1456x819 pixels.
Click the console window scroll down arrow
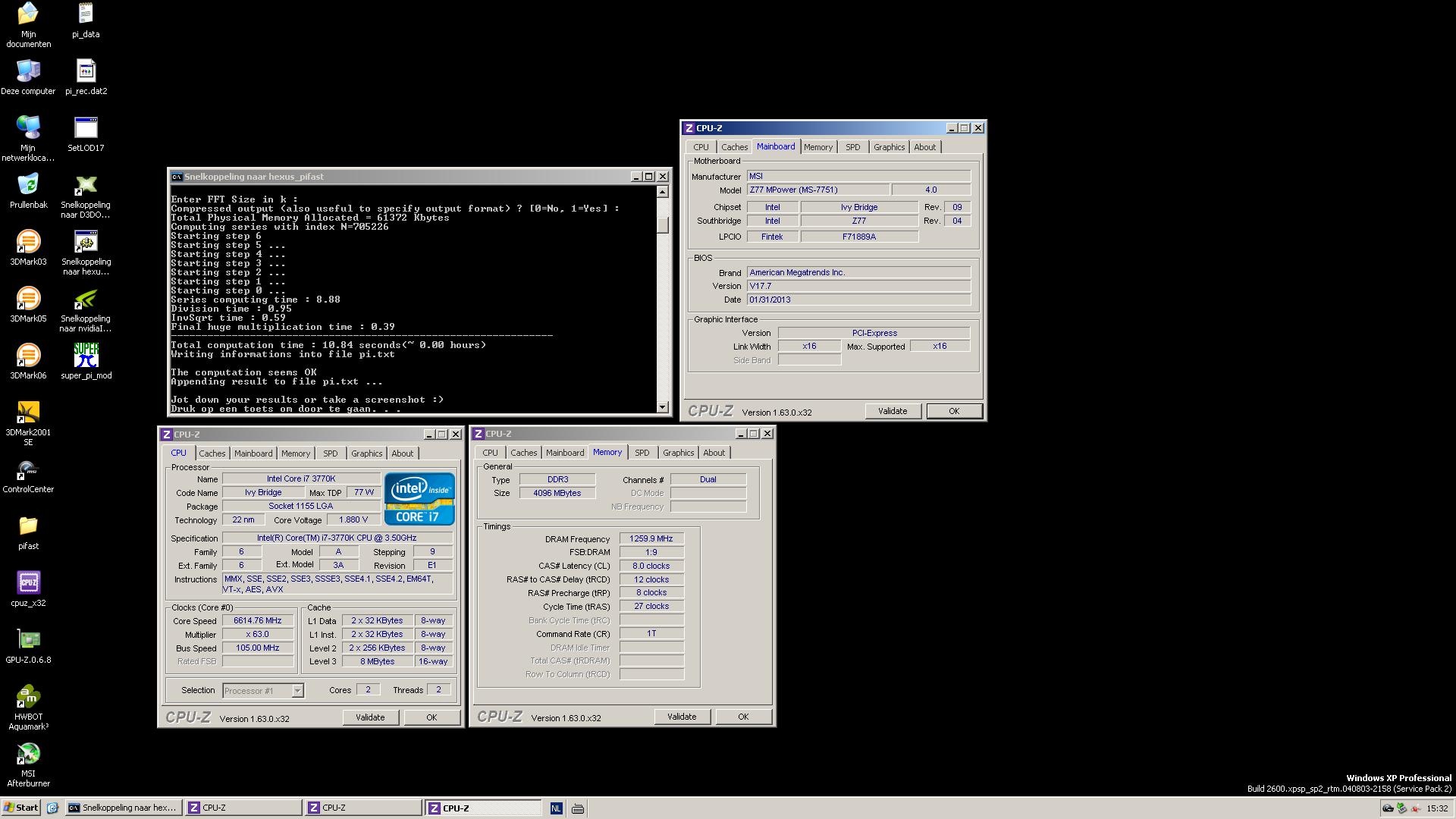pos(663,407)
